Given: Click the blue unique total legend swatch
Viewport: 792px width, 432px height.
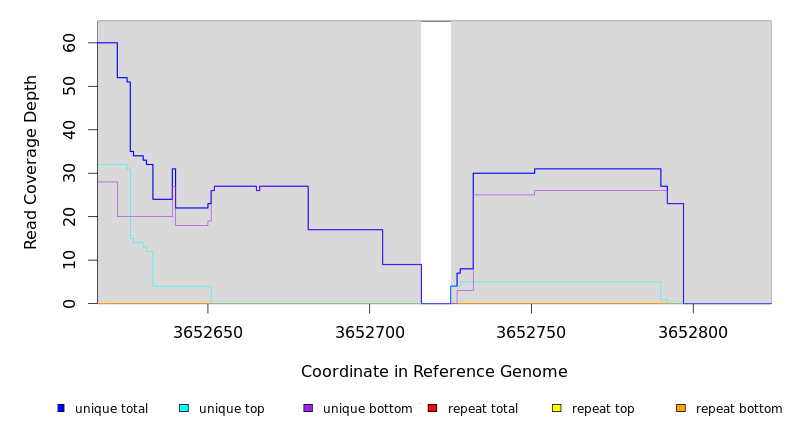Looking at the screenshot, I should coord(61,408).
